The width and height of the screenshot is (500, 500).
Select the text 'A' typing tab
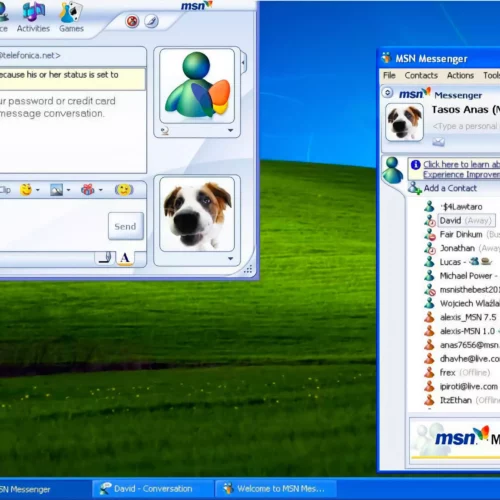pyautogui.click(x=125, y=258)
